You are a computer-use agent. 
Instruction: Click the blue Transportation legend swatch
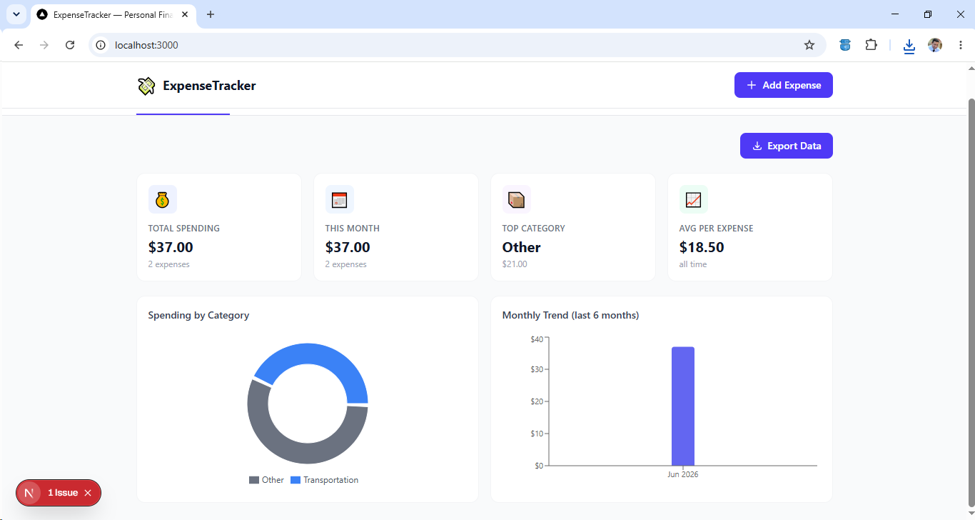pos(295,480)
